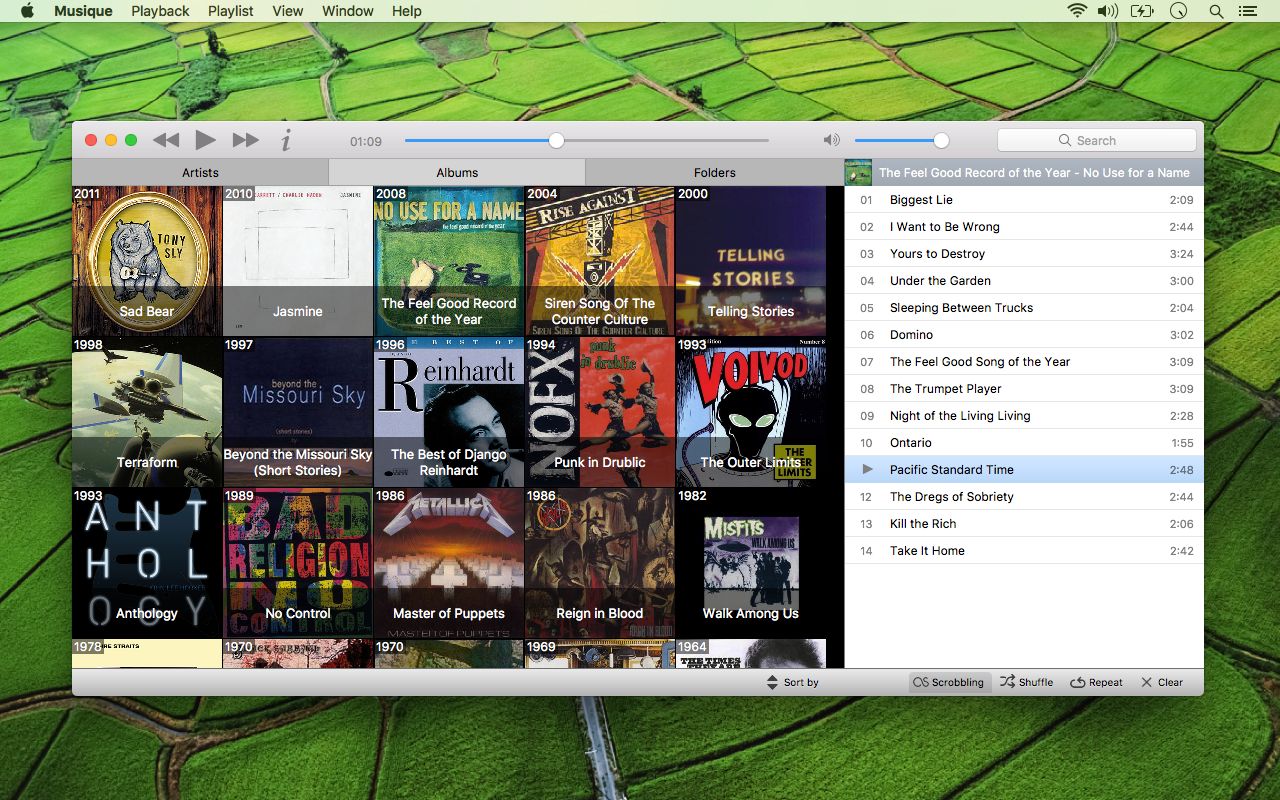Open the View menu
This screenshot has width=1280, height=800.
[x=287, y=11]
